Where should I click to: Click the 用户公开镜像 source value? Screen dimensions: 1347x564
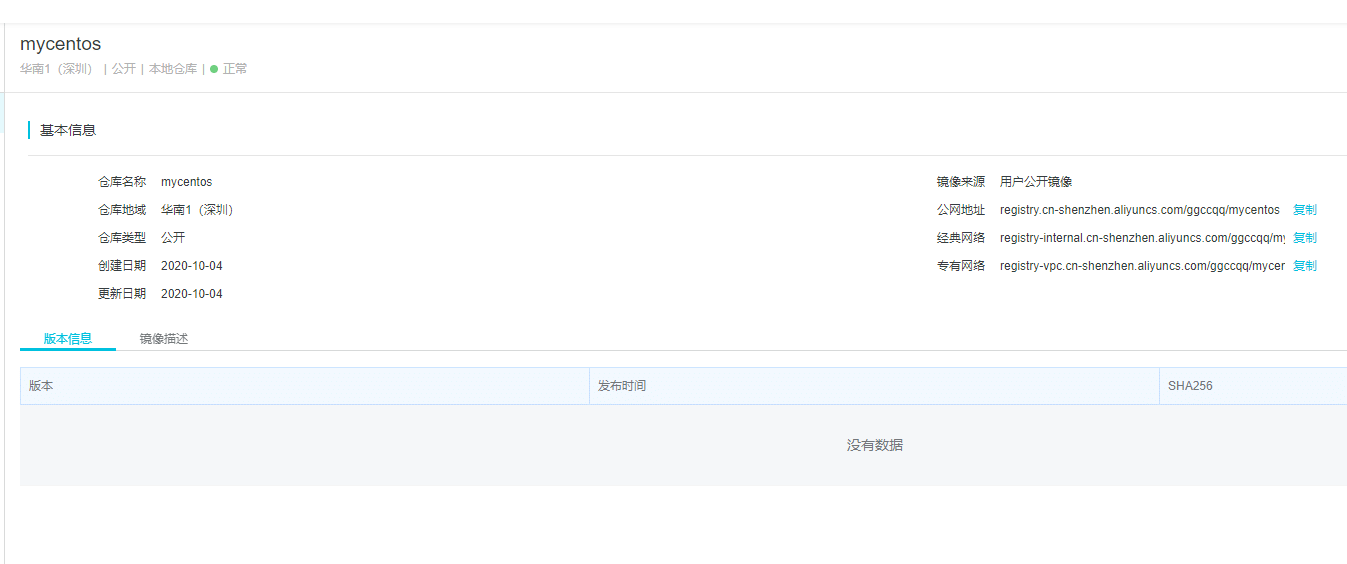click(x=1036, y=182)
